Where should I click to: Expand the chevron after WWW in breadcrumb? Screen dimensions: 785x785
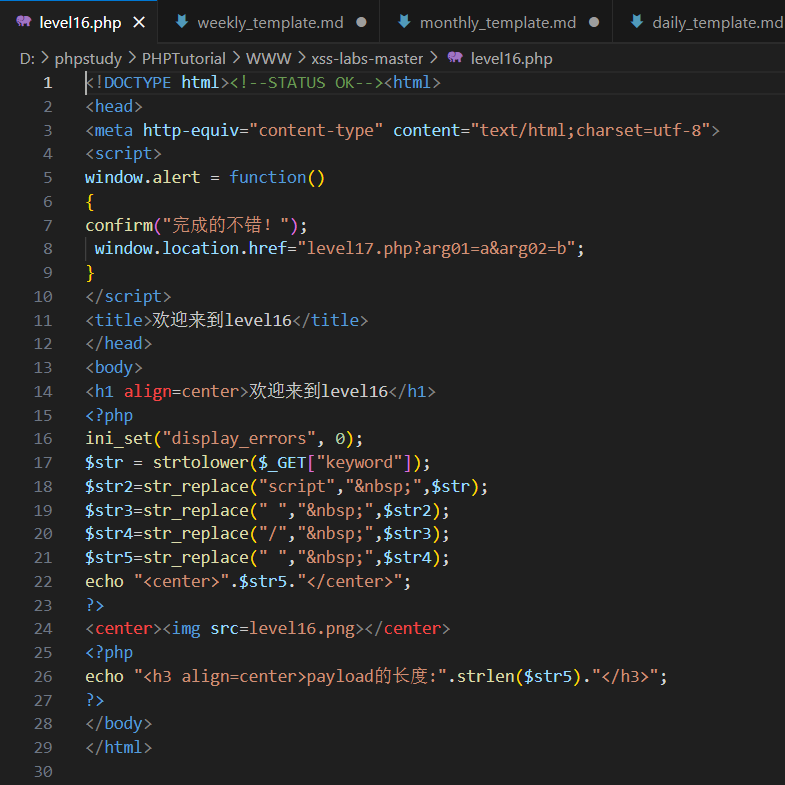click(302, 58)
